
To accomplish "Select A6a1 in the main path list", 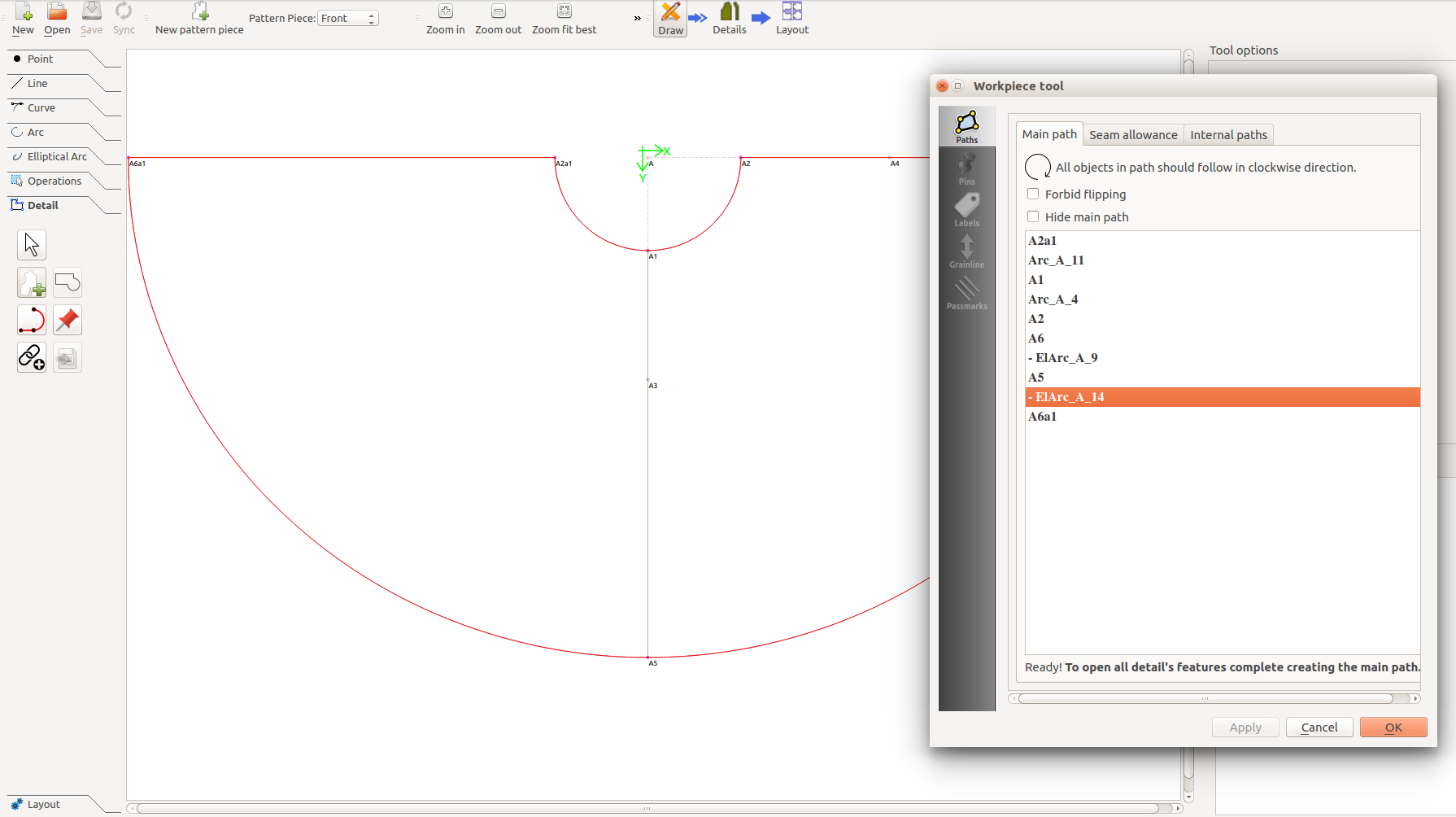I will (1043, 417).
